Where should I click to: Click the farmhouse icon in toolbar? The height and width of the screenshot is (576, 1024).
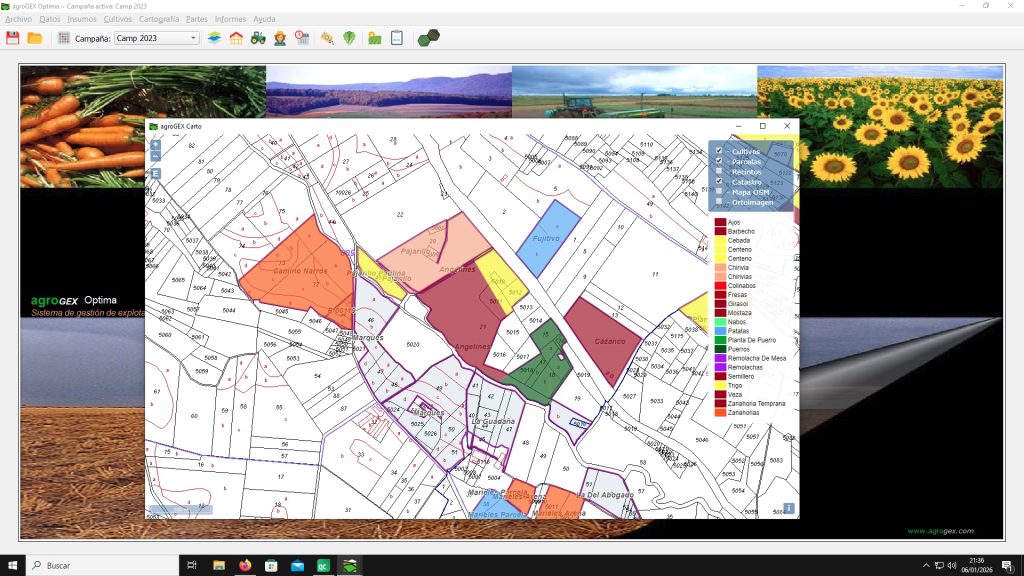point(236,38)
